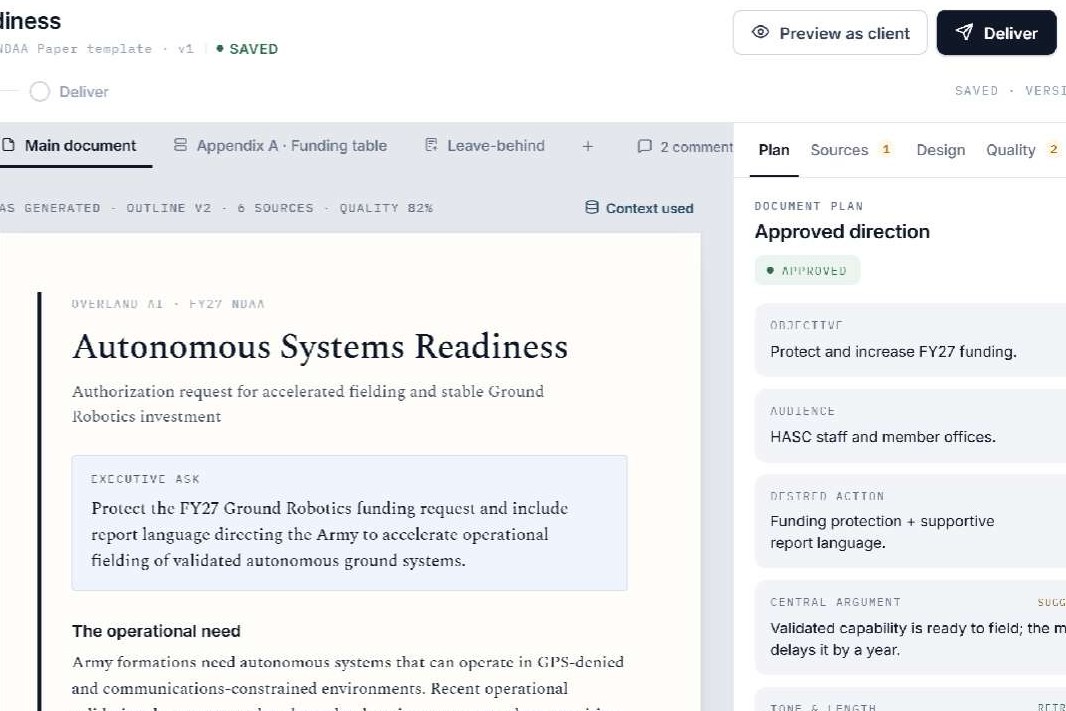This screenshot has height=711, width=1066.
Task: Click the Deliver step label
Action: (84, 92)
